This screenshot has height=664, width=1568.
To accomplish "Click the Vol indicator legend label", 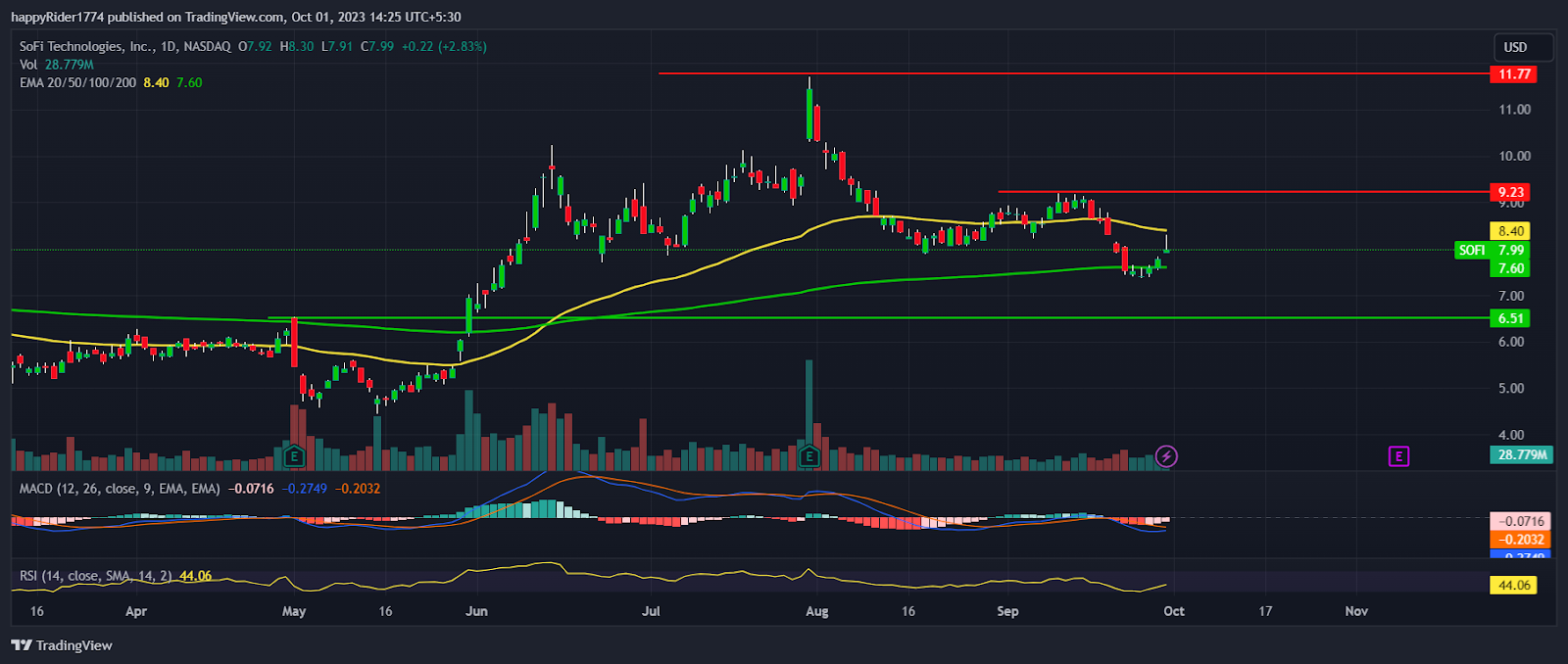I will click(x=28, y=65).
